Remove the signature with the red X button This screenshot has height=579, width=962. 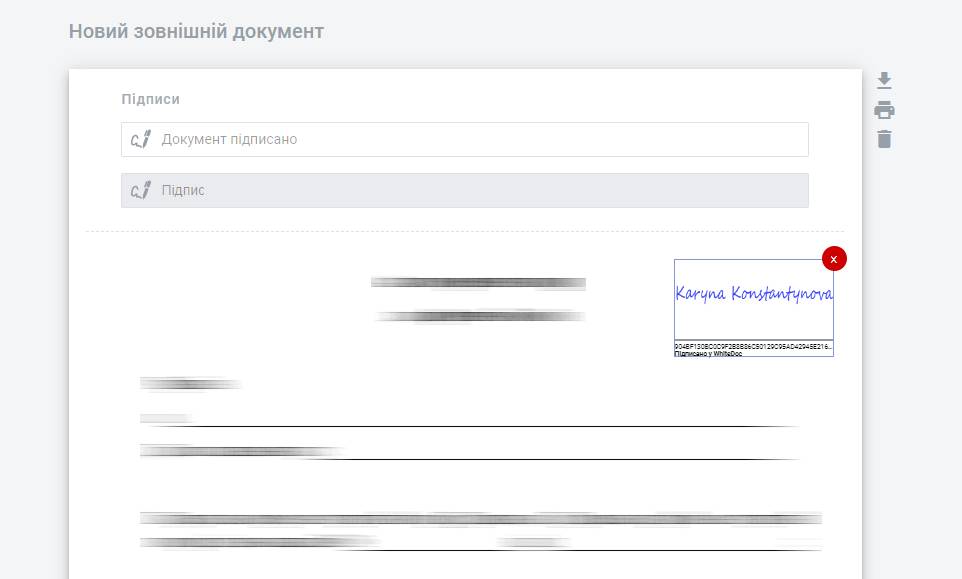(834, 259)
